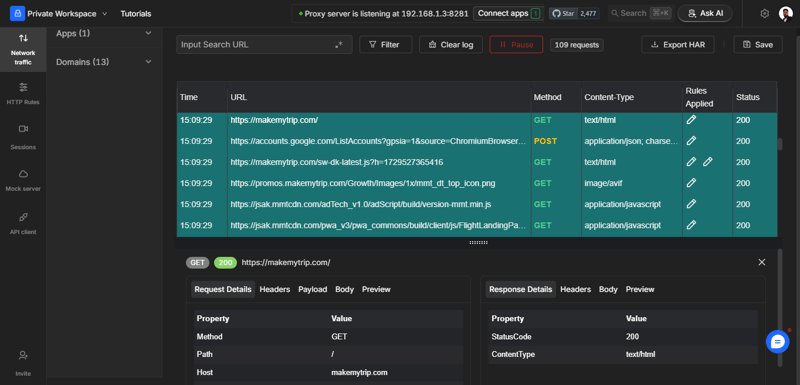Switch to the request Payload tab
Viewport: 800px width, 385px height.
point(313,289)
